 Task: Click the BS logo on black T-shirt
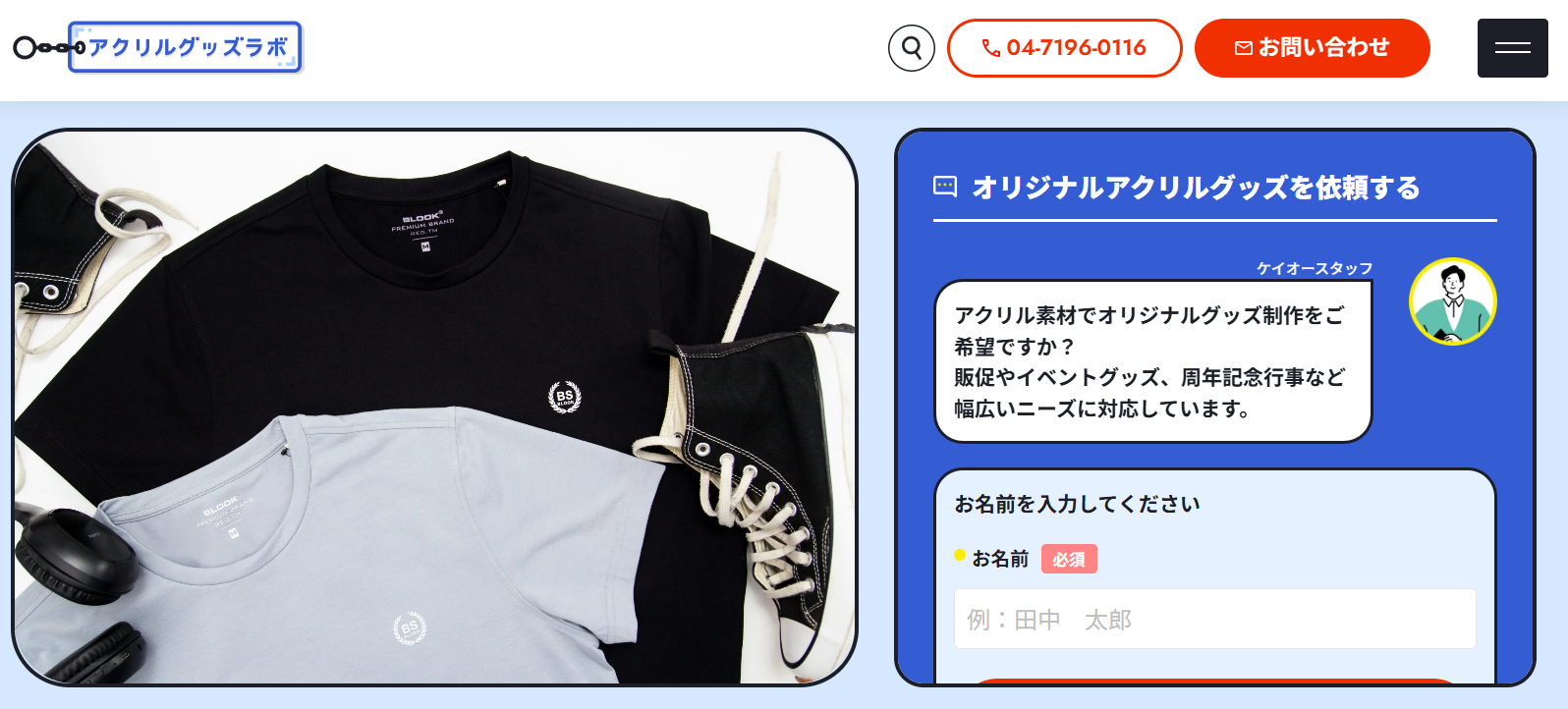click(564, 397)
